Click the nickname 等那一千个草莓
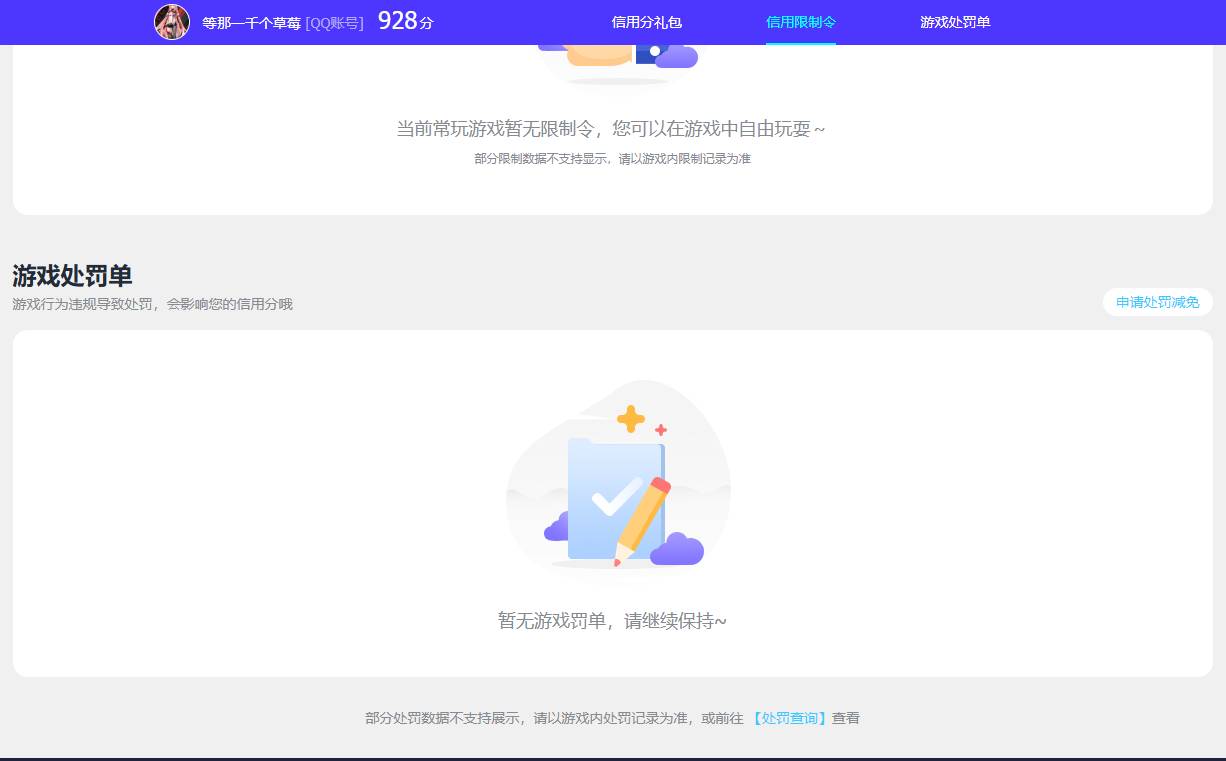The height and width of the screenshot is (761, 1226). 247,22
